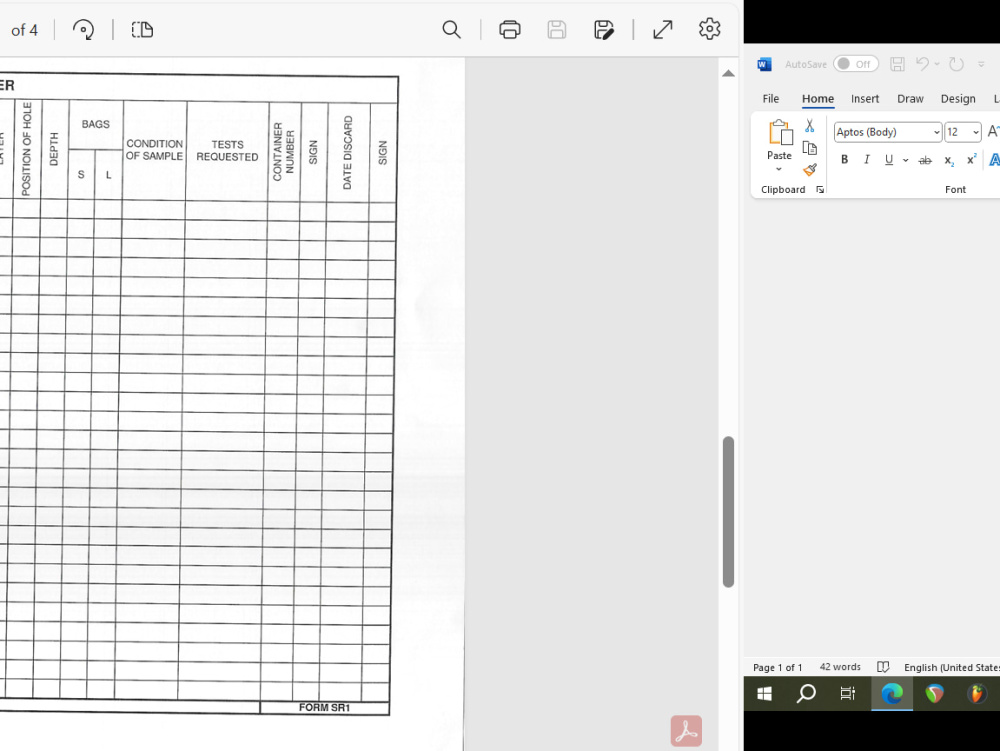This screenshot has width=1000, height=751.
Task: Open Task View on the taskbar
Action: [848, 693]
